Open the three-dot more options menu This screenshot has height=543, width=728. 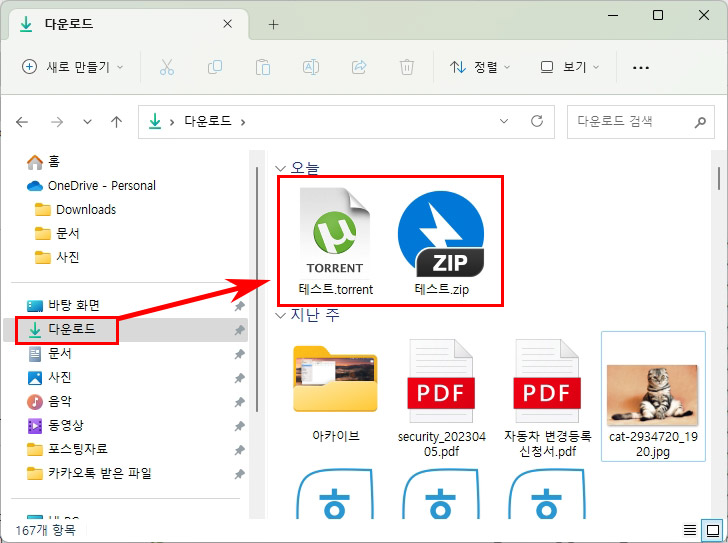[641, 68]
